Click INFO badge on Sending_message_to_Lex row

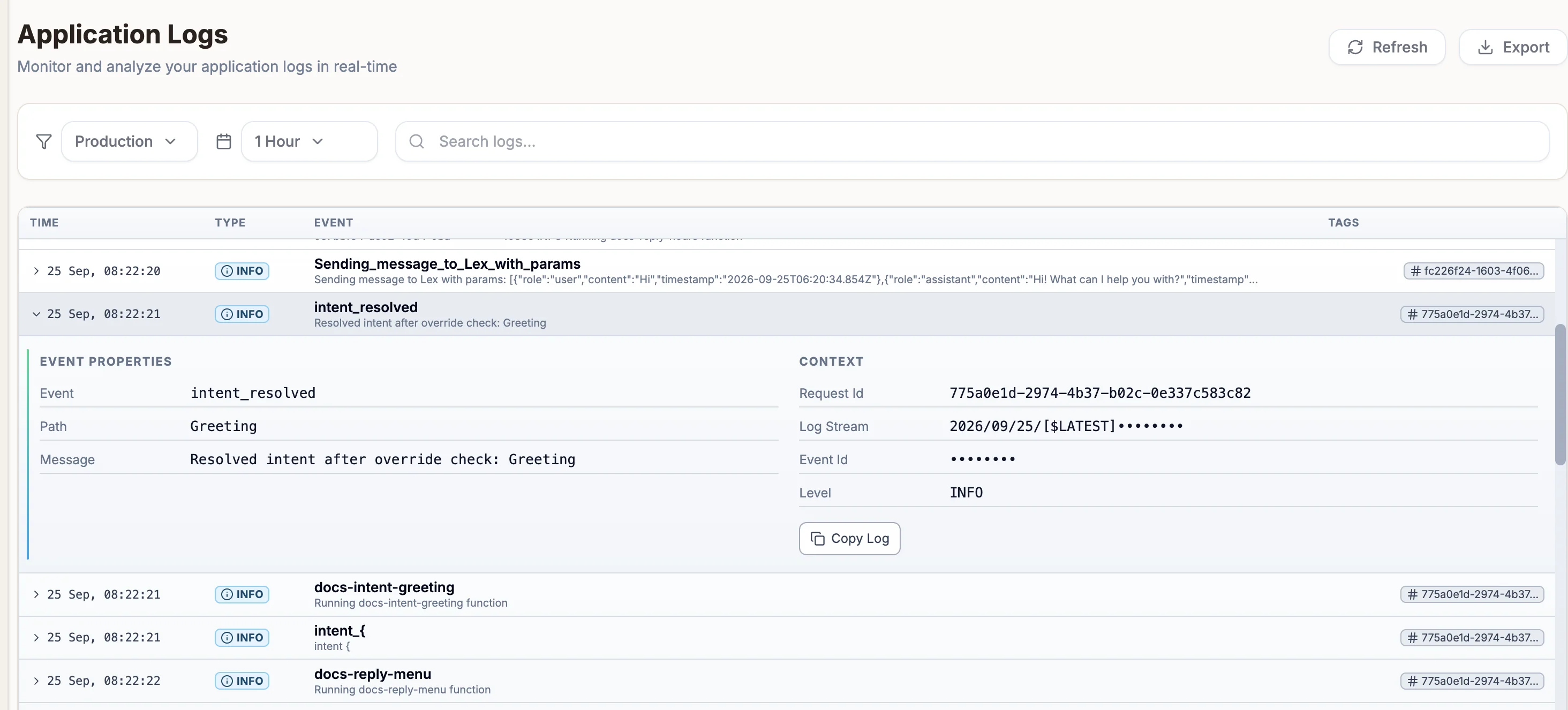[242, 271]
